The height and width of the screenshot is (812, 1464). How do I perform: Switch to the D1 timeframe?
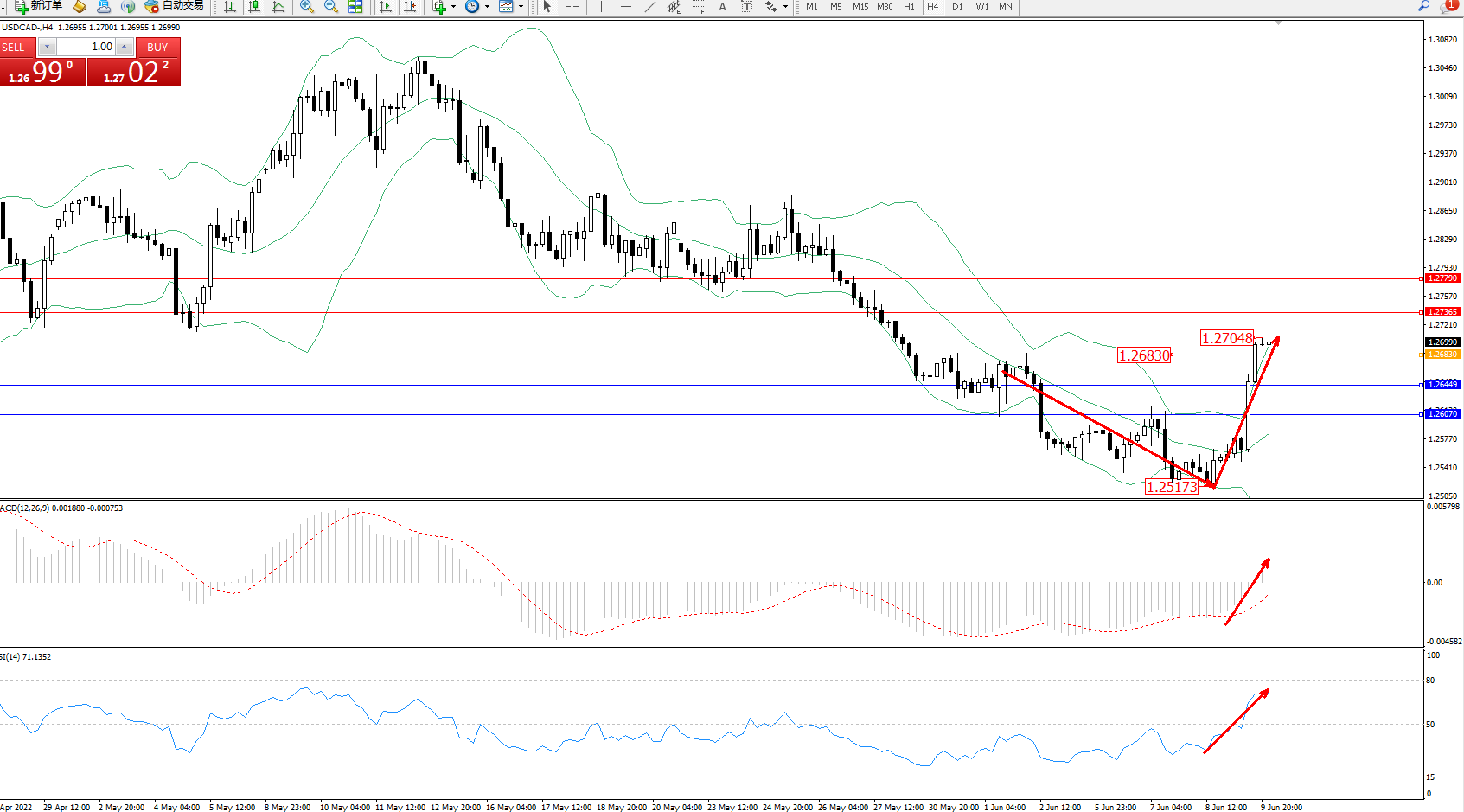(x=957, y=7)
